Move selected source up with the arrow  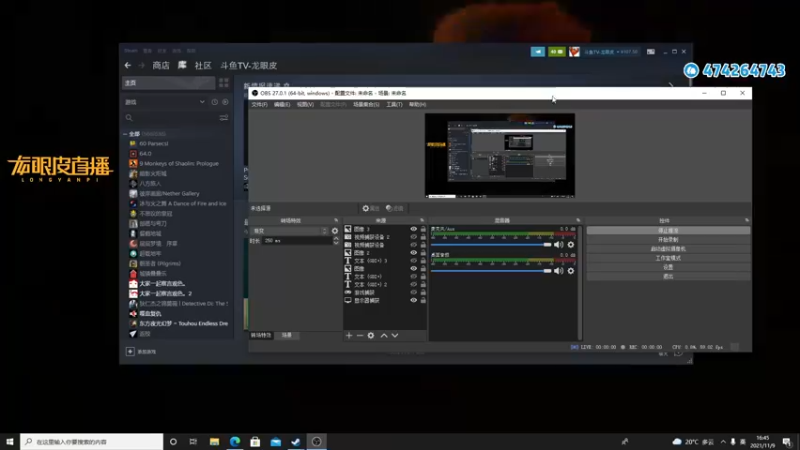click(384, 335)
